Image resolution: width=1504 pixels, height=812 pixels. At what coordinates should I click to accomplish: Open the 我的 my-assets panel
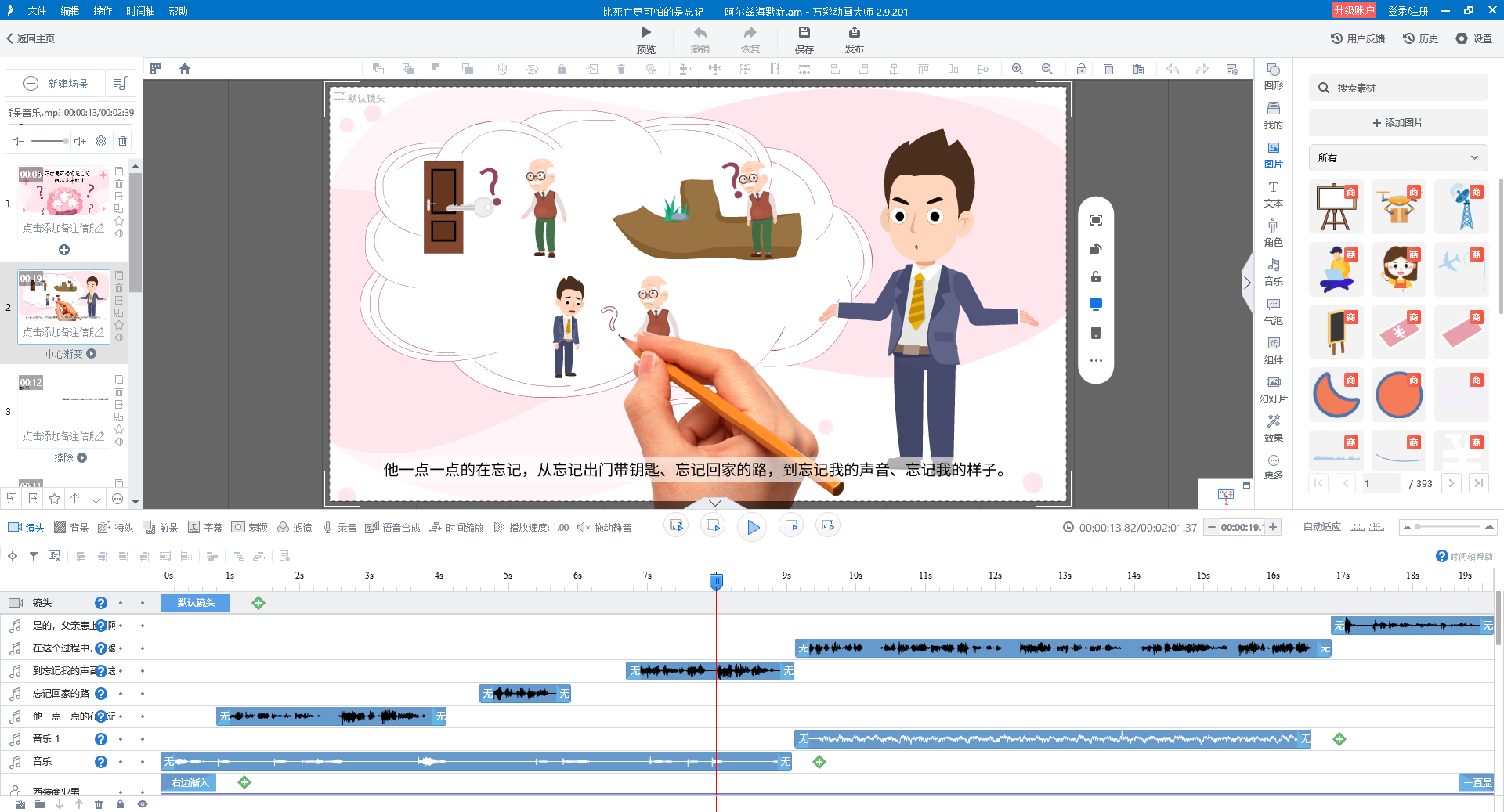1273,115
